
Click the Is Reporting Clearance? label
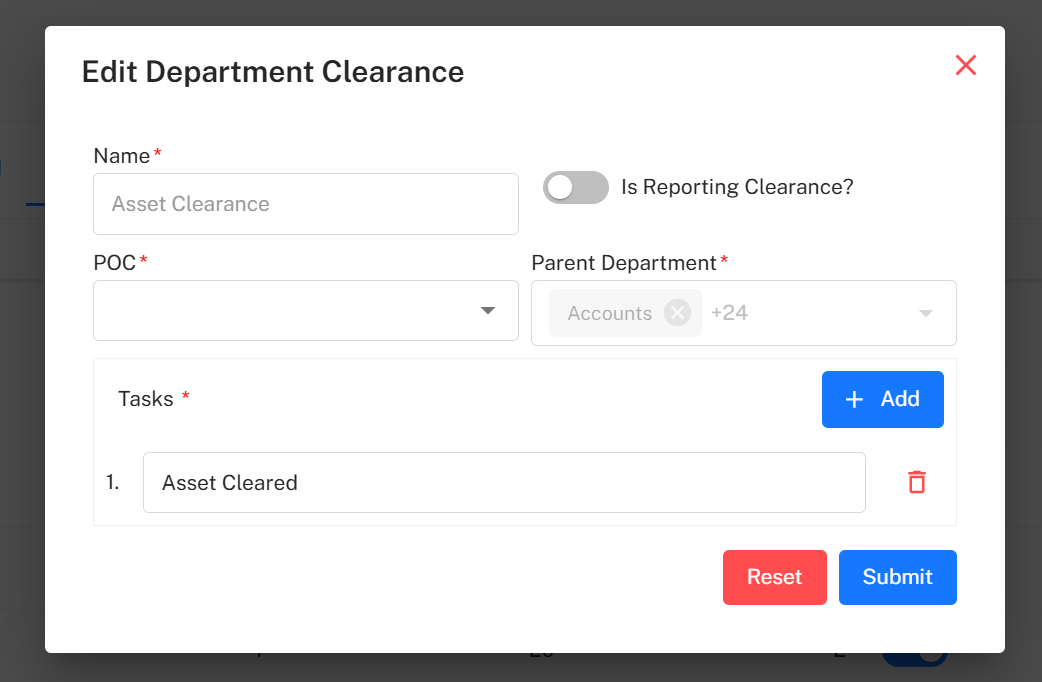tap(737, 187)
